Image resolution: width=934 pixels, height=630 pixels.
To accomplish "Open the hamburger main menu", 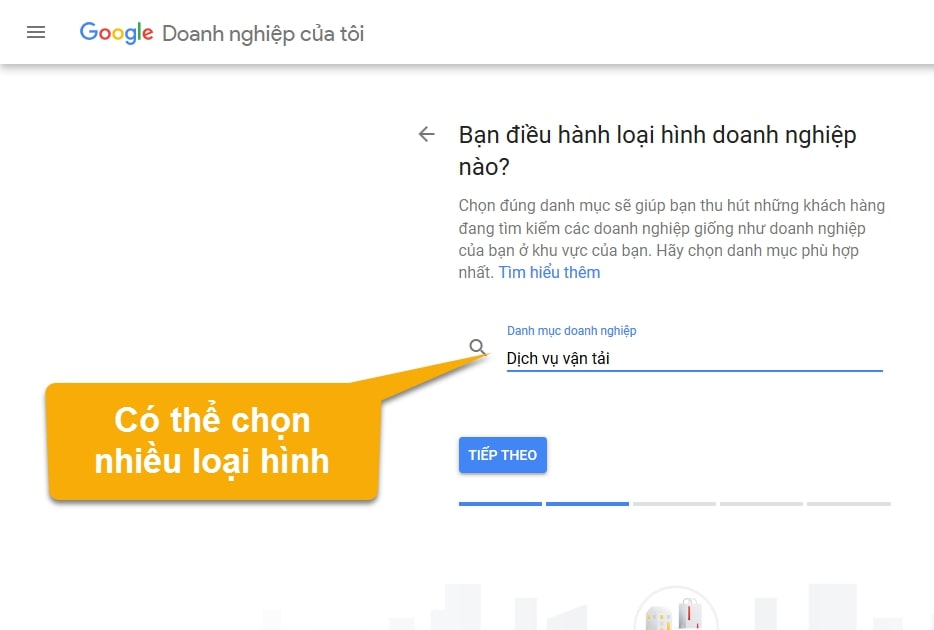I will click(x=36, y=32).
